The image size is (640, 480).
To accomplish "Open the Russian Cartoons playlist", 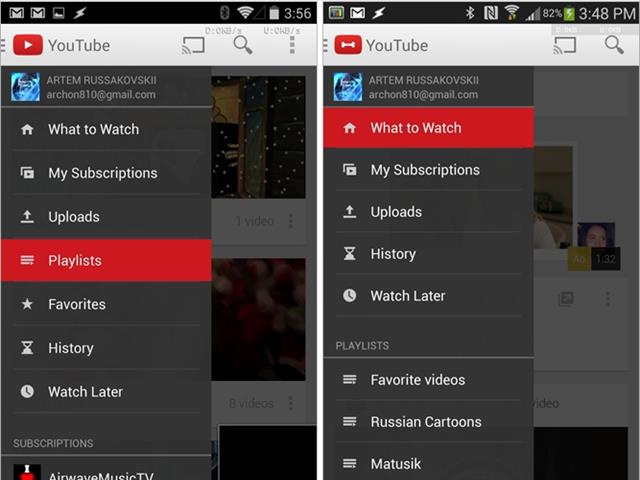I will (429, 422).
